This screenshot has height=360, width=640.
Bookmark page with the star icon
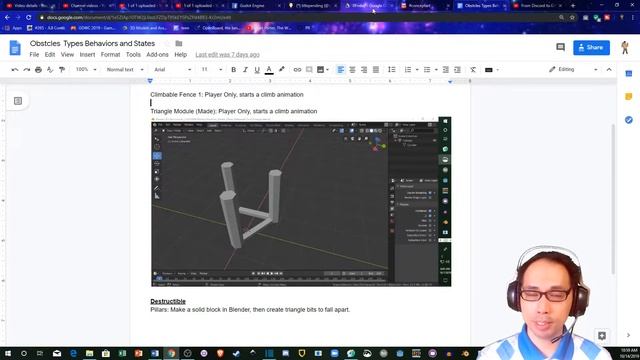click(x=572, y=18)
